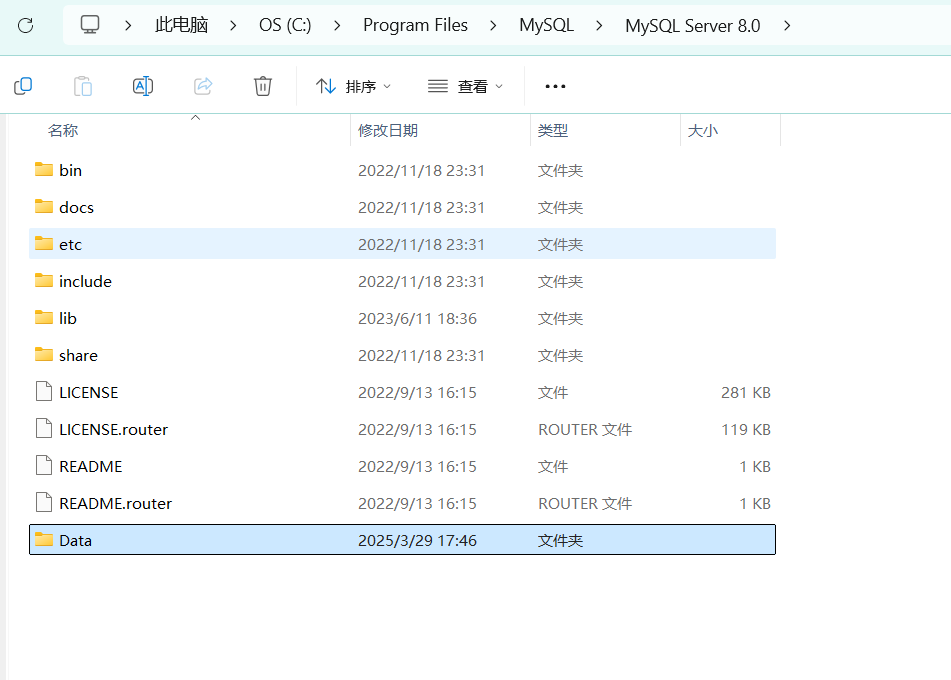
Task: Click the share icon in toolbar
Action: coord(203,86)
